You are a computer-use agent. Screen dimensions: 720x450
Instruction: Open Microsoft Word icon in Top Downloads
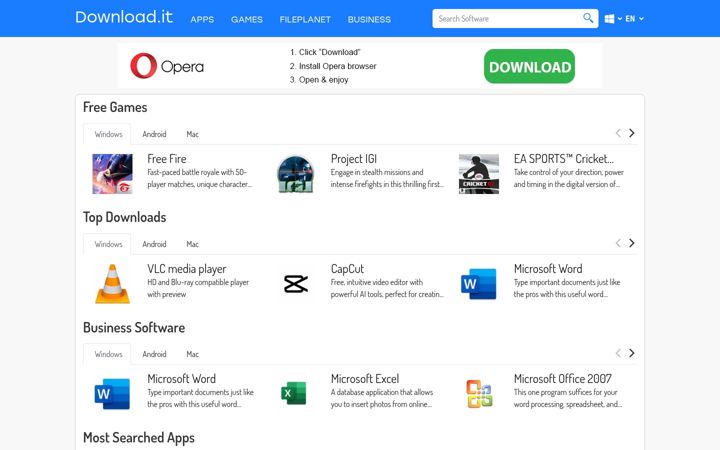pos(479,284)
